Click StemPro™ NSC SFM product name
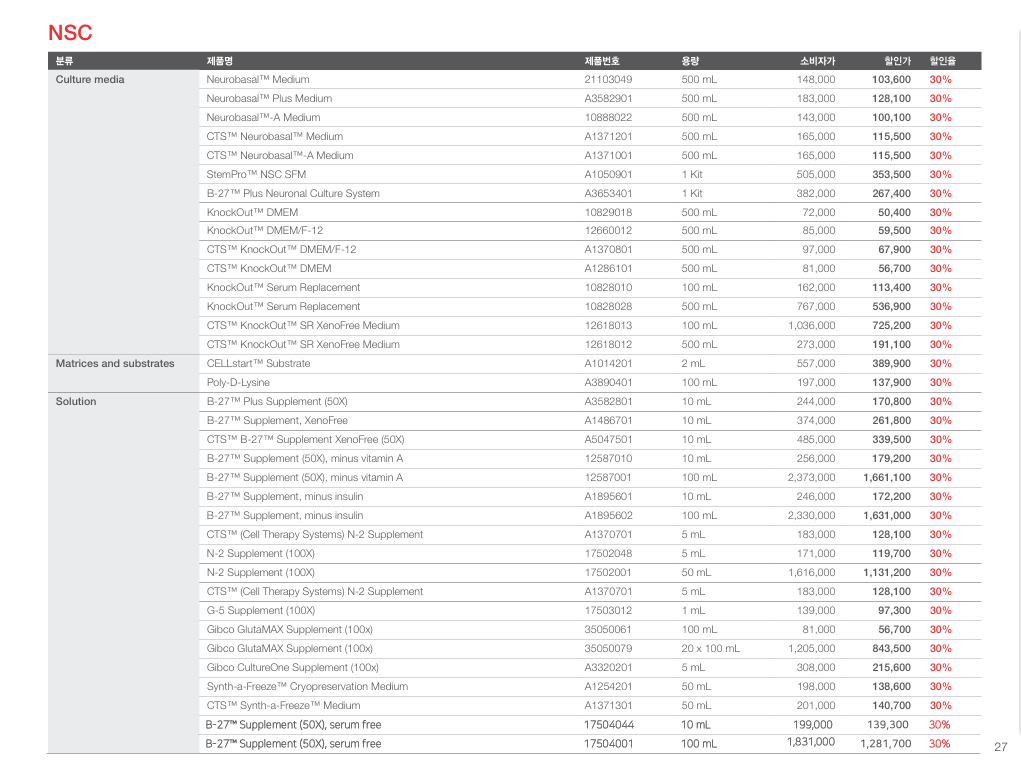 tap(256, 175)
